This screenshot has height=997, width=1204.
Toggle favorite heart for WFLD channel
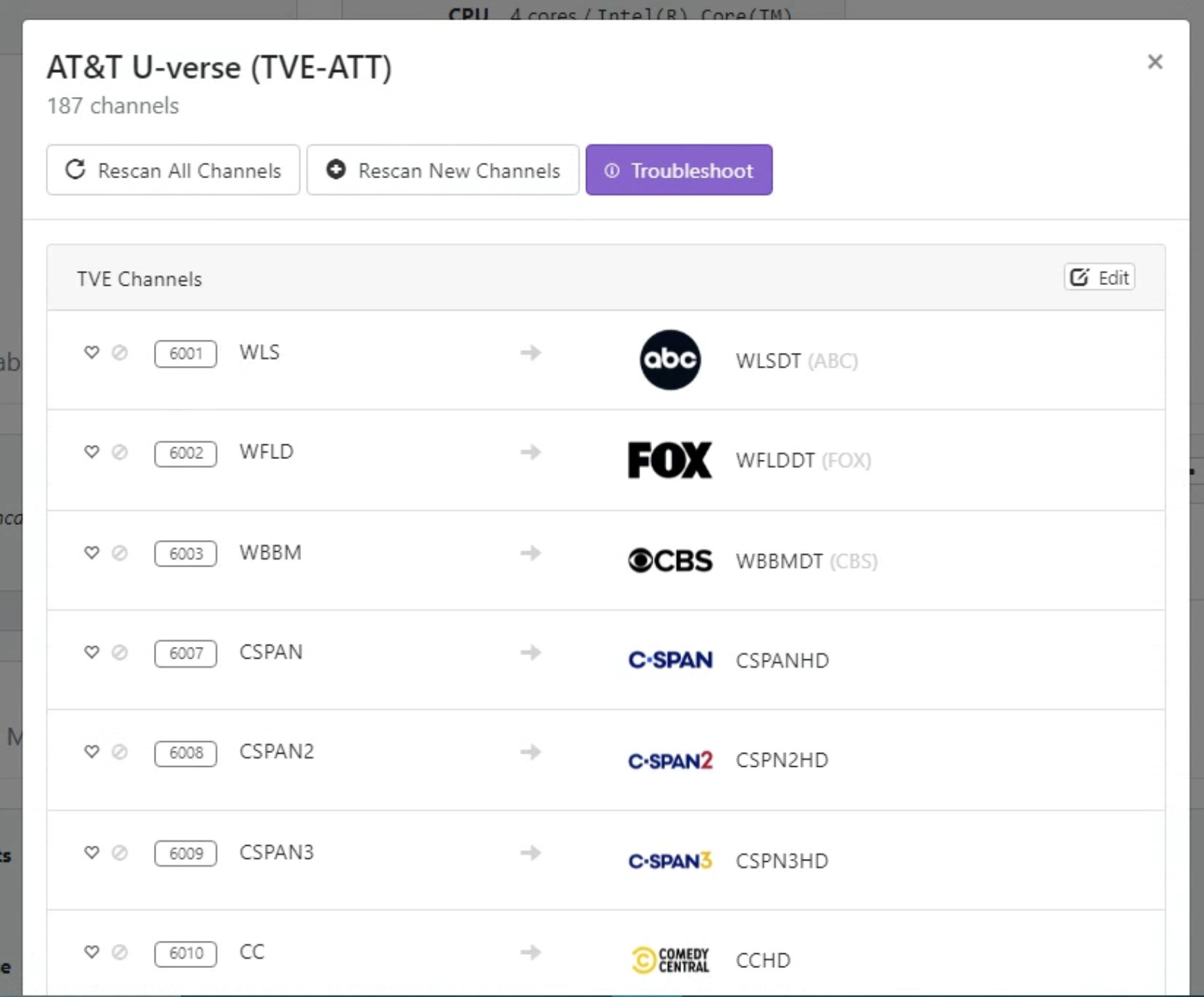[92, 452]
